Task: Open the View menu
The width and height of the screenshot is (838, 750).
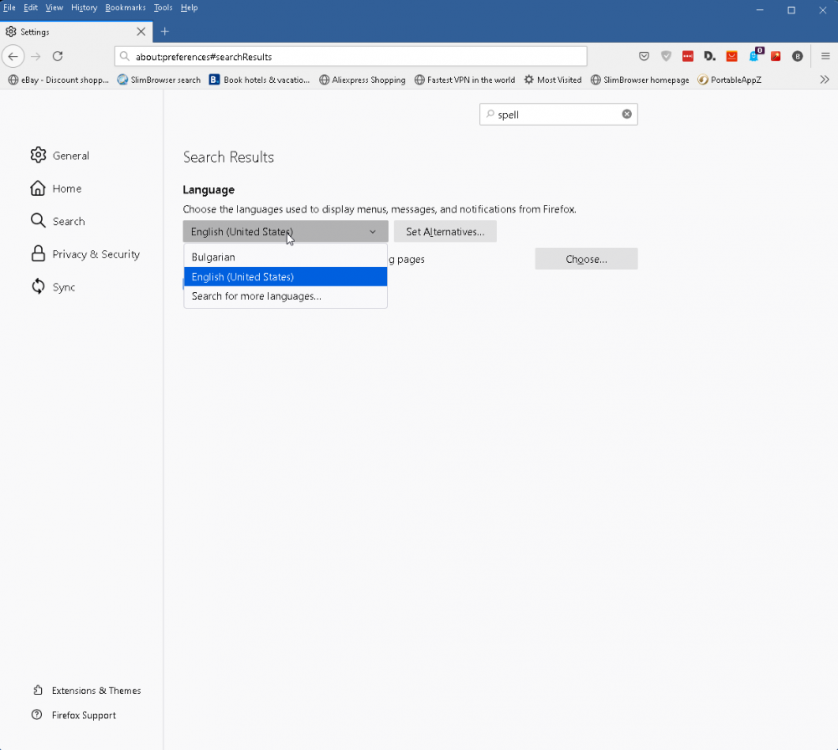Action: tap(54, 7)
